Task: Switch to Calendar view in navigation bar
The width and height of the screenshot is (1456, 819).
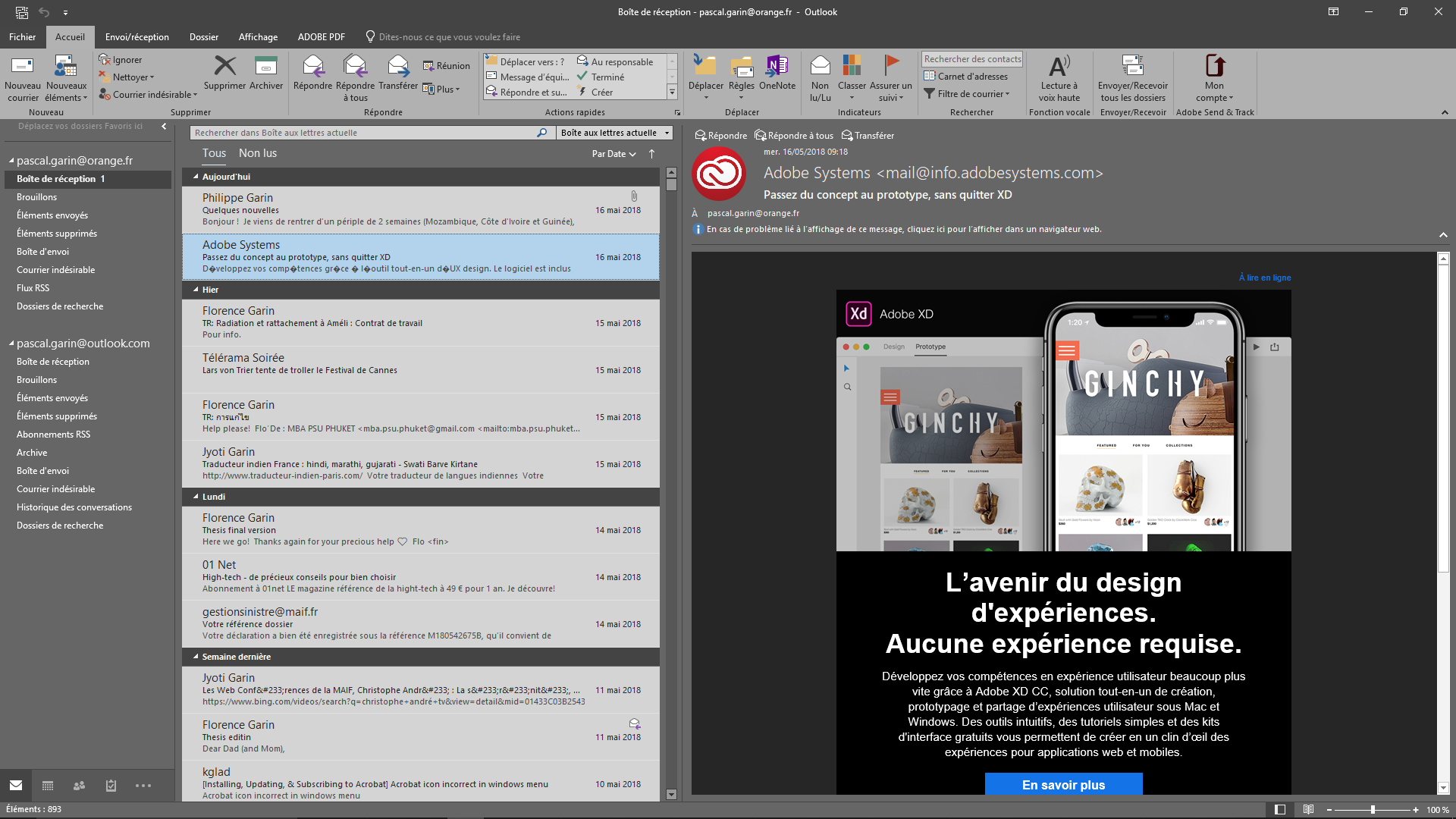Action: tap(48, 786)
